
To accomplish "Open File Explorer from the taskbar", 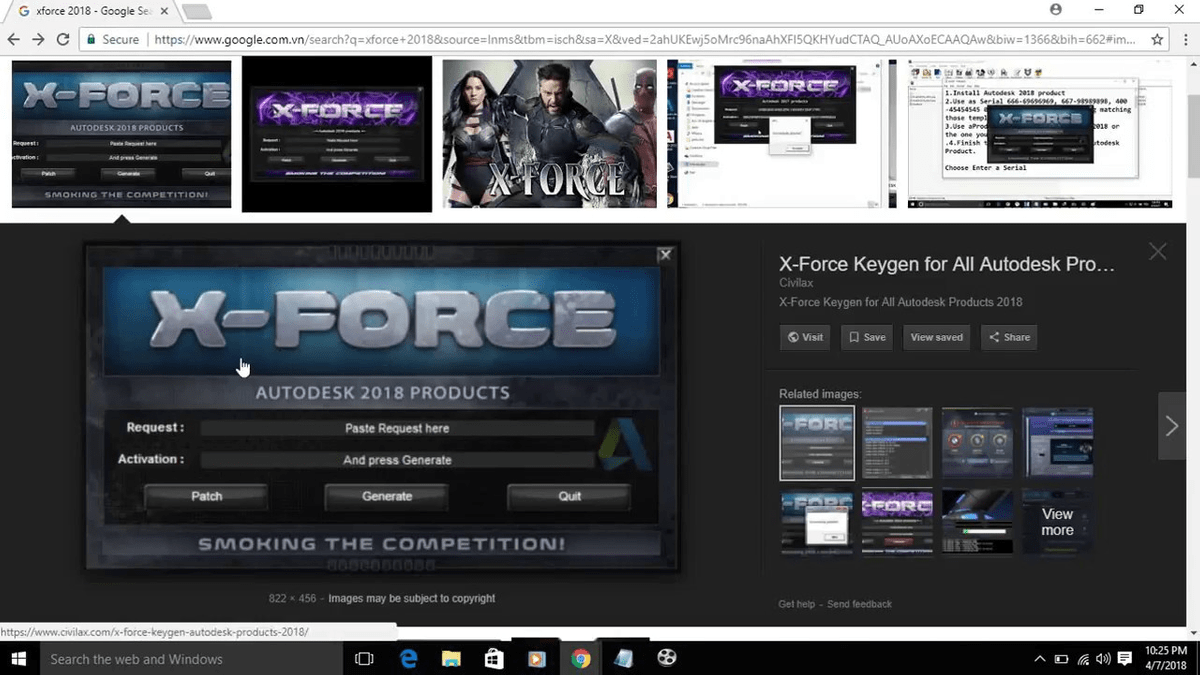I will tap(451, 659).
